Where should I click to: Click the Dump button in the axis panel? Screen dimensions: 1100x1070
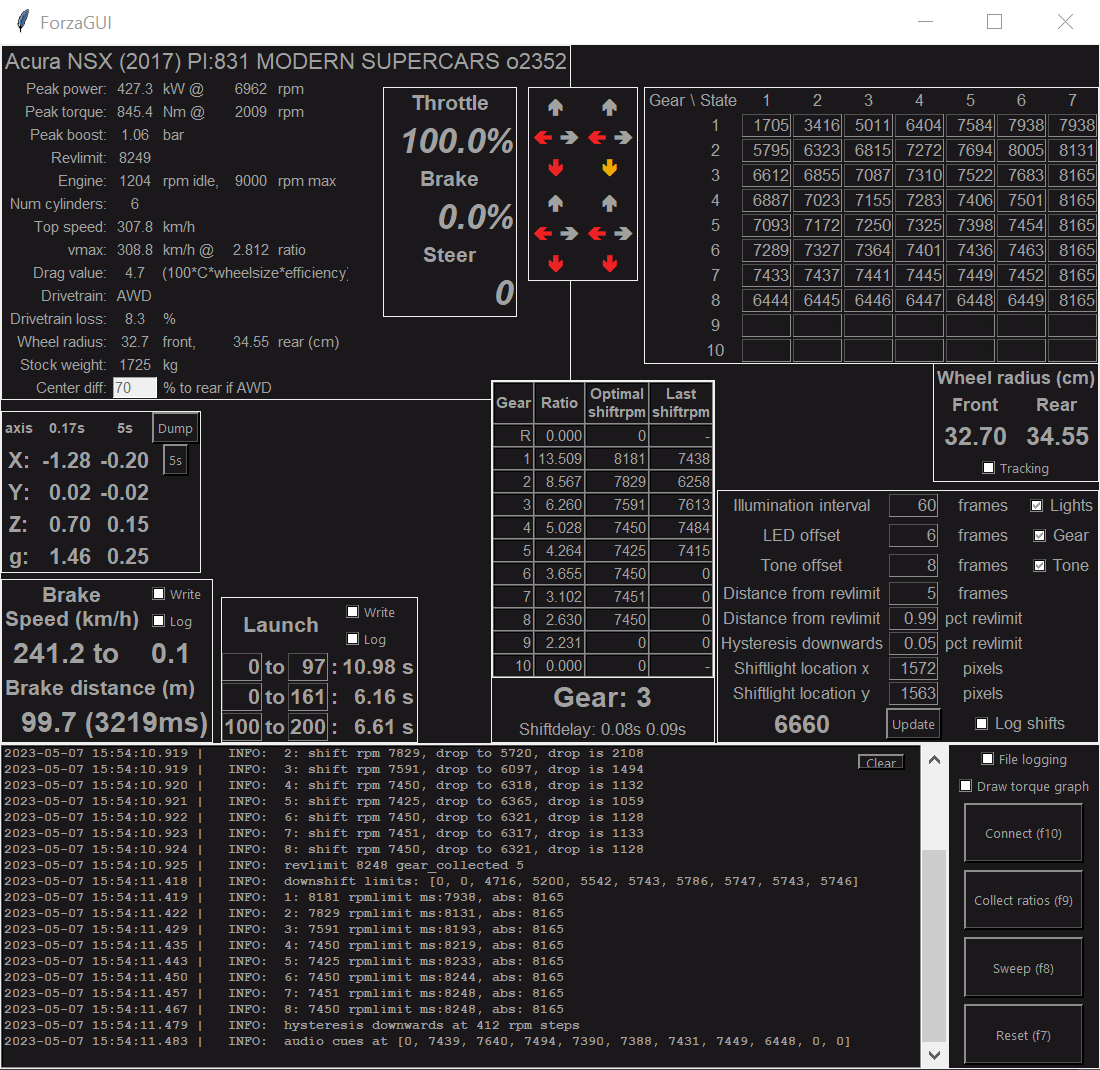pyautogui.click(x=175, y=428)
